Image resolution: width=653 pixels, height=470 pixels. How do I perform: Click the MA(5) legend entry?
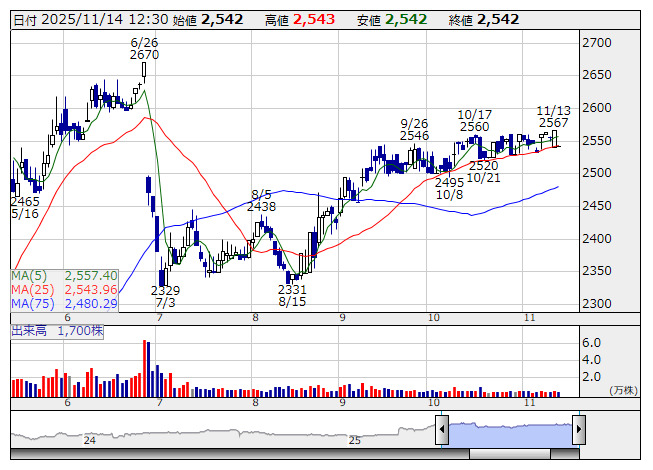click(x=64, y=275)
